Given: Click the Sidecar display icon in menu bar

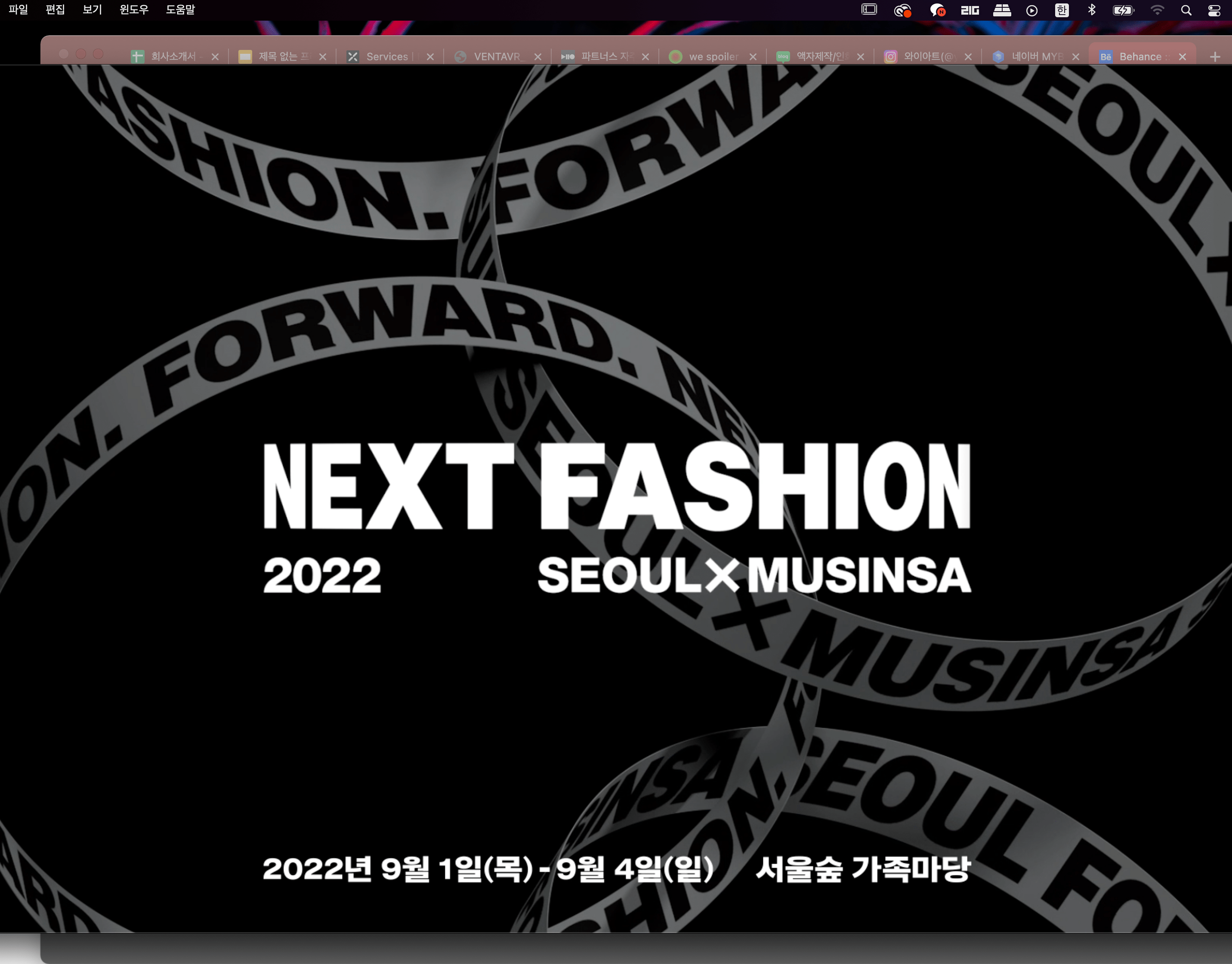Looking at the screenshot, I should tap(869, 9).
